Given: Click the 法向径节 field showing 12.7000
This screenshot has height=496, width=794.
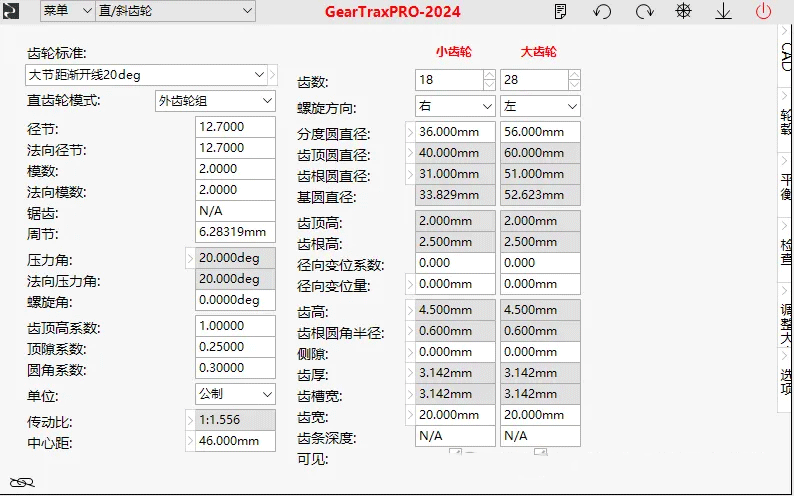Looking at the screenshot, I should pyautogui.click(x=235, y=148).
